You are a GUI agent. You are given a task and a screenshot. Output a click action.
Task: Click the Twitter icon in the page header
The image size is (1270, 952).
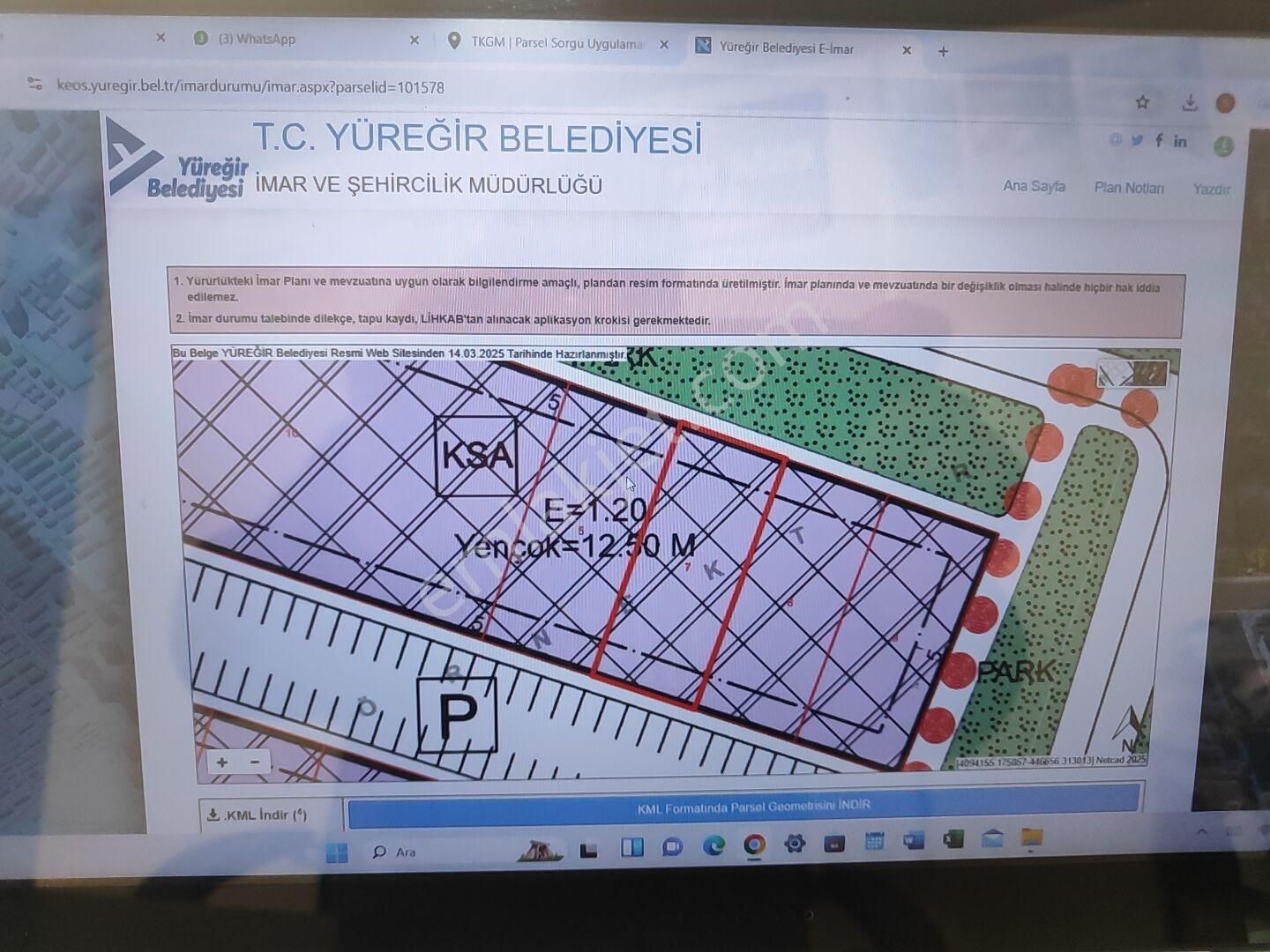pyautogui.click(x=1137, y=140)
